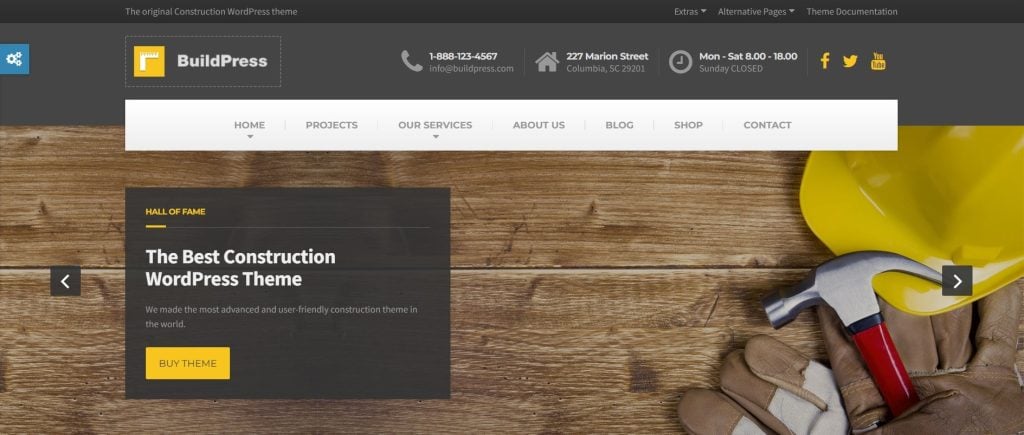Click the Sunday CLOSED text

tap(731, 69)
